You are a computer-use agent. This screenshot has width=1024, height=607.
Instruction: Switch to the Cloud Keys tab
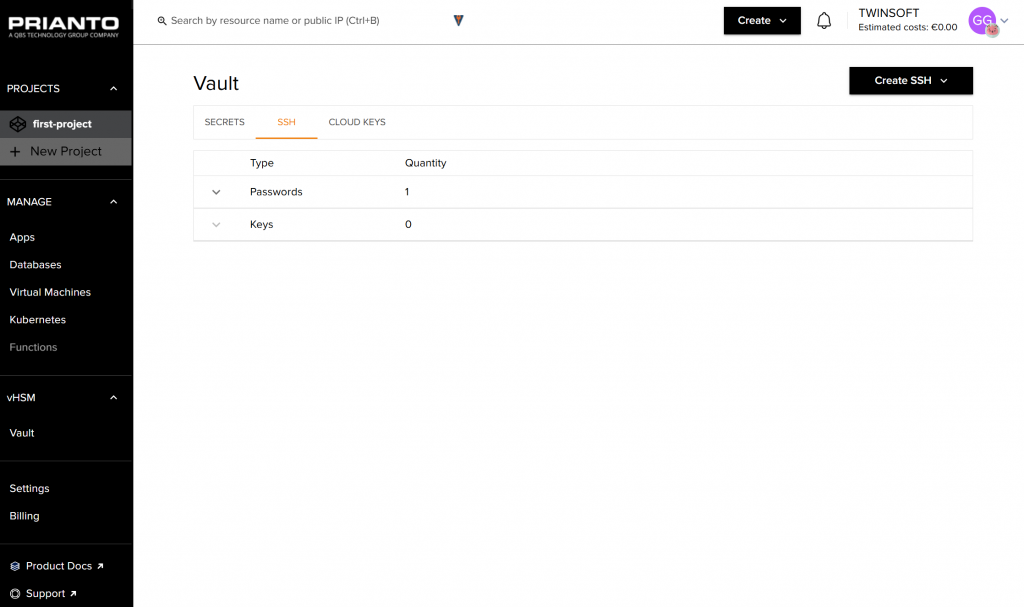357,122
